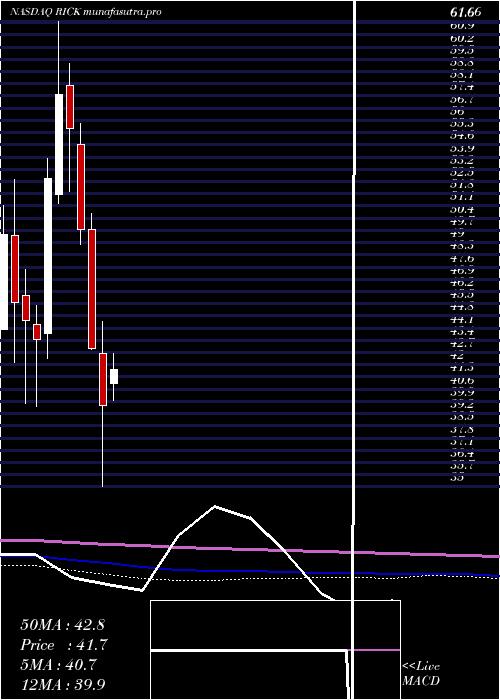Viewport: 500px width, 700px height.
Task: Click the 42.7 price axis label
Action: [462, 344]
